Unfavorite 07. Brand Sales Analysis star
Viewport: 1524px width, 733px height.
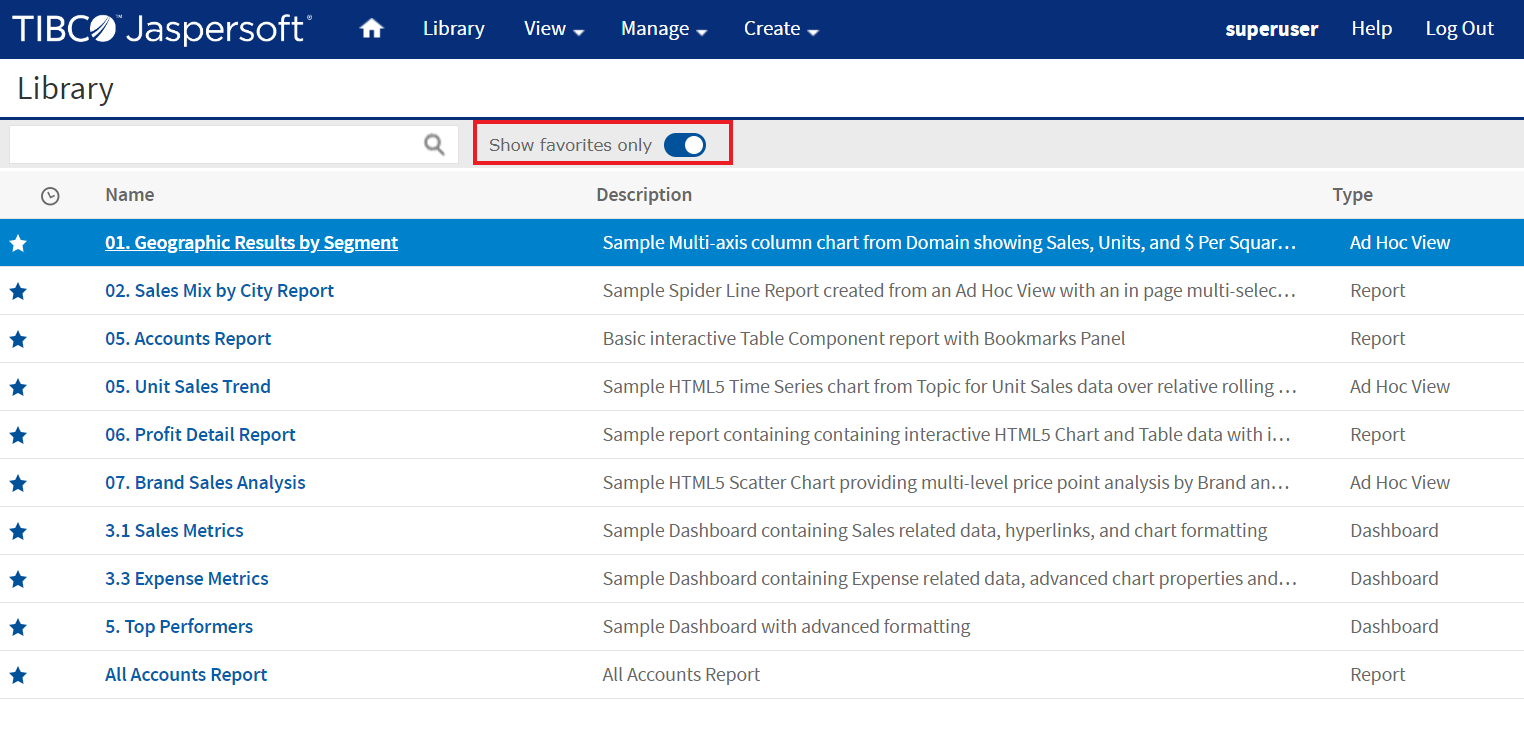pyautogui.click(x=18, y=483)
